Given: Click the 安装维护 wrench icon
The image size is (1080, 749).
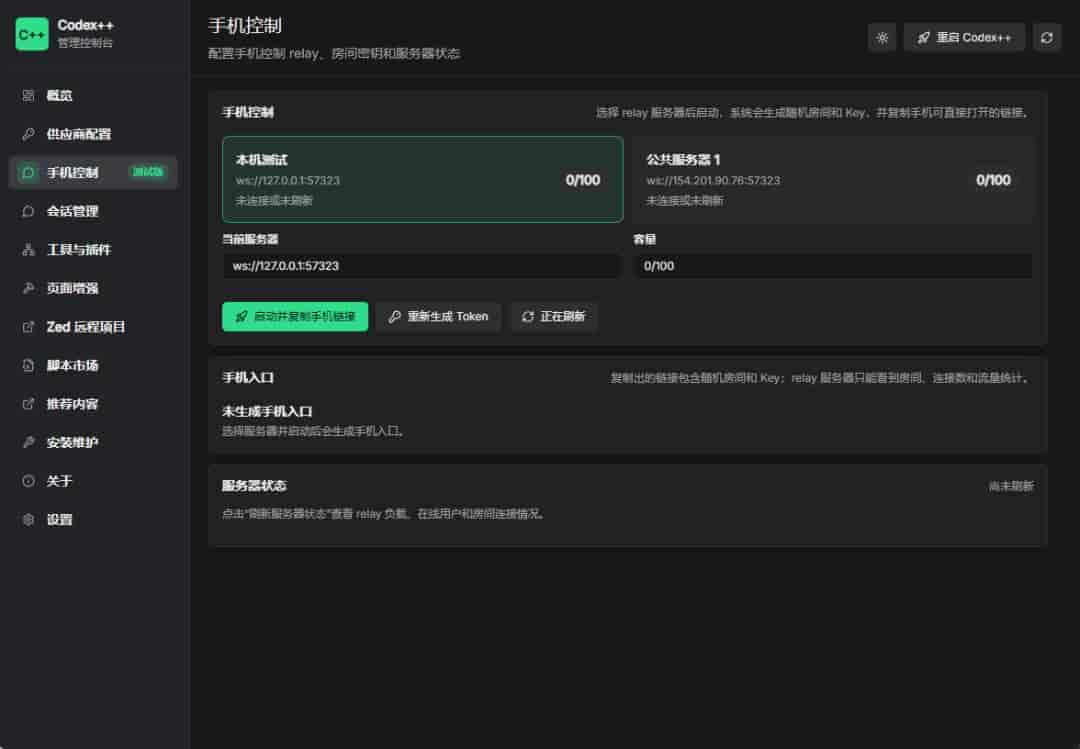Looking at the screenshot, I should (x=28, y=443).
